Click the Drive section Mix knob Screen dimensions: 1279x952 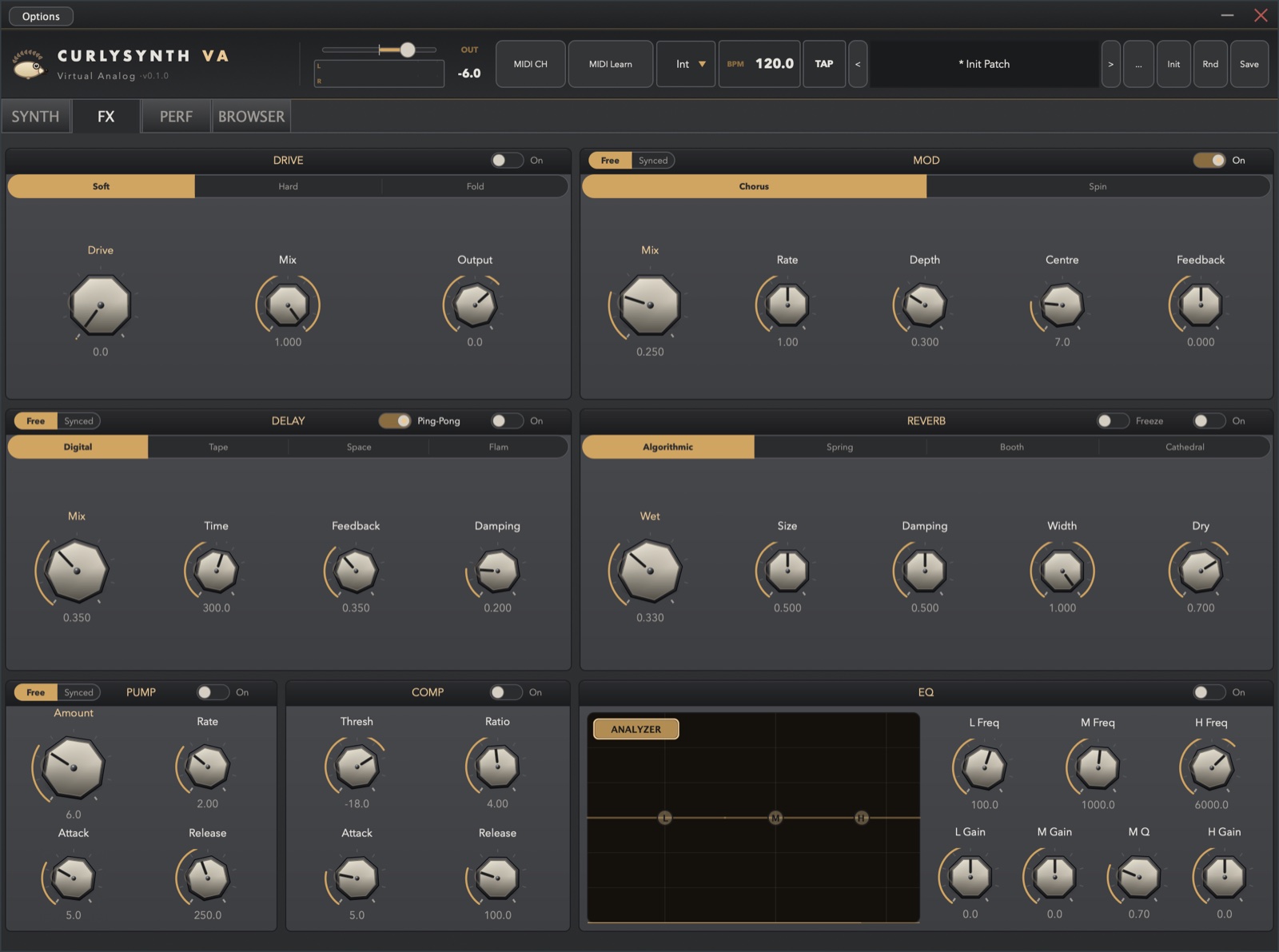click(x=288, y=305)
